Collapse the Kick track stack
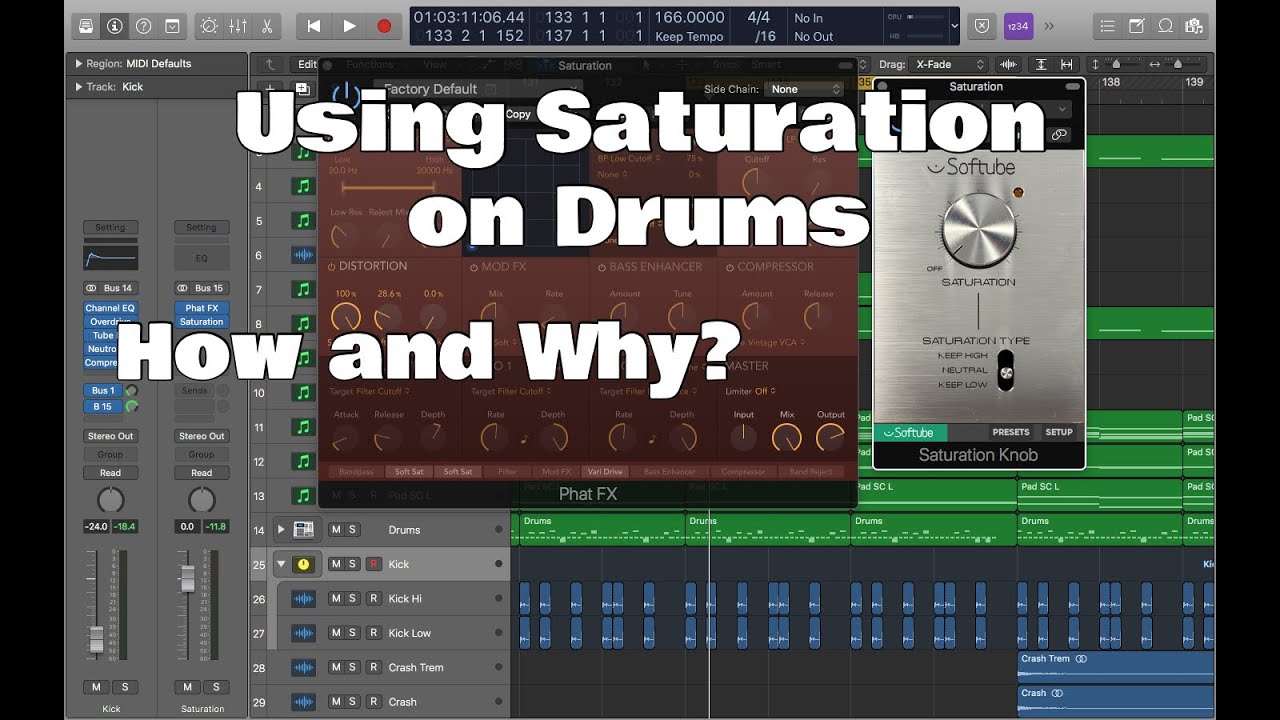 coord(281,564)
